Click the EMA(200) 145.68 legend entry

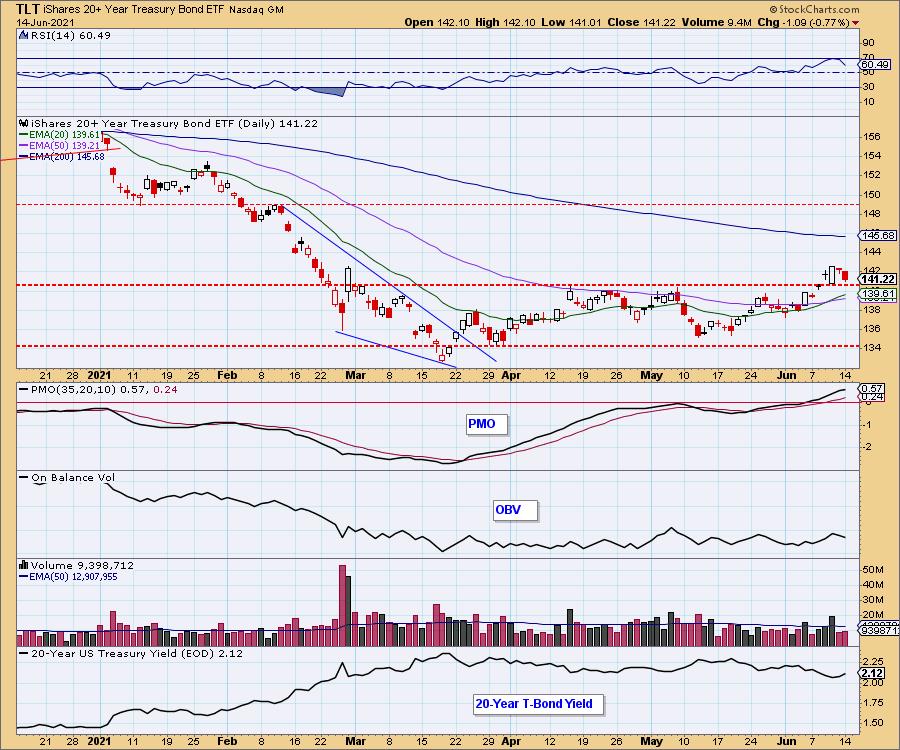tap(62, 156)
